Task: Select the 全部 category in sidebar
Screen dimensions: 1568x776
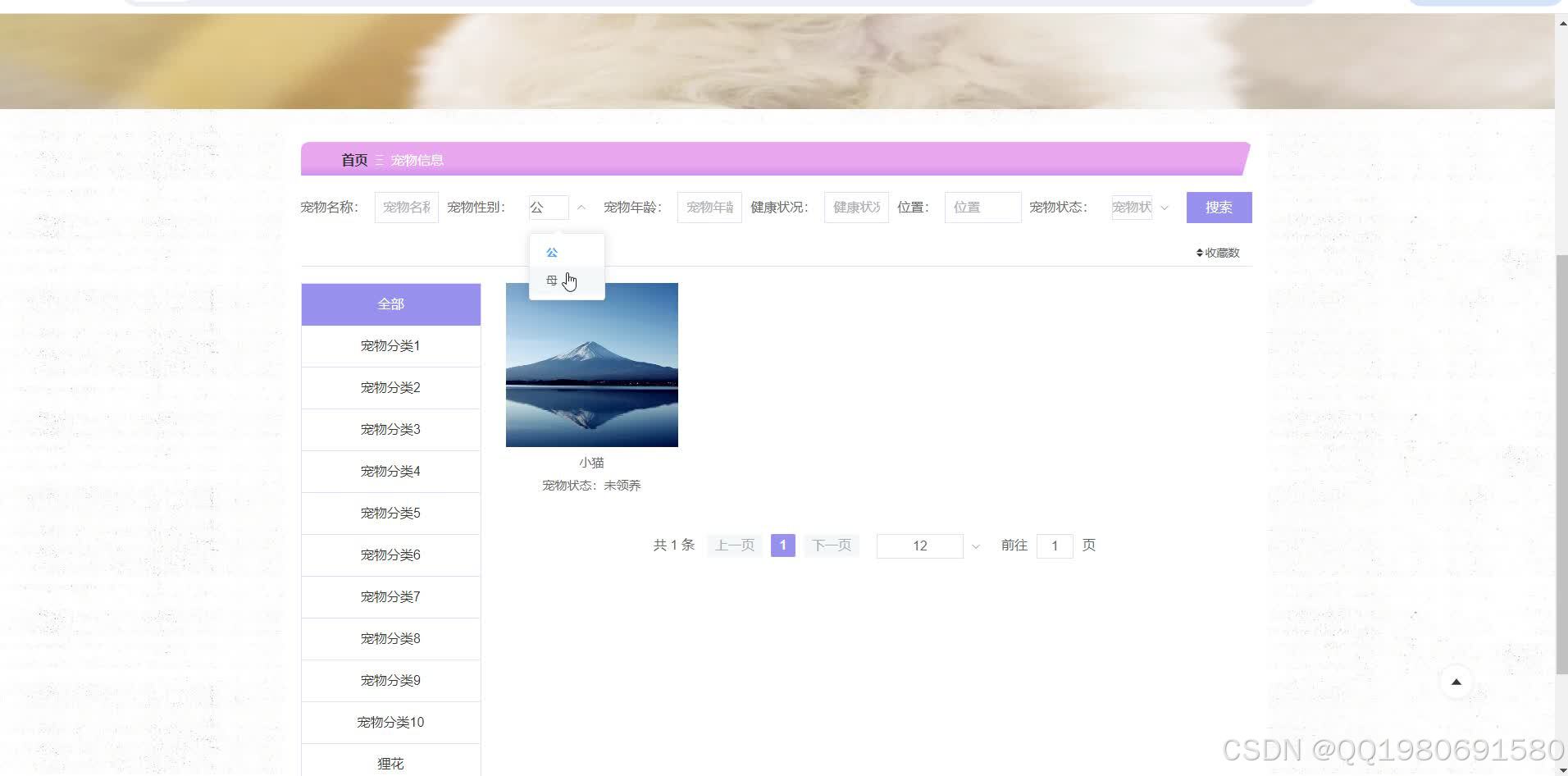Action: [390, 304]
